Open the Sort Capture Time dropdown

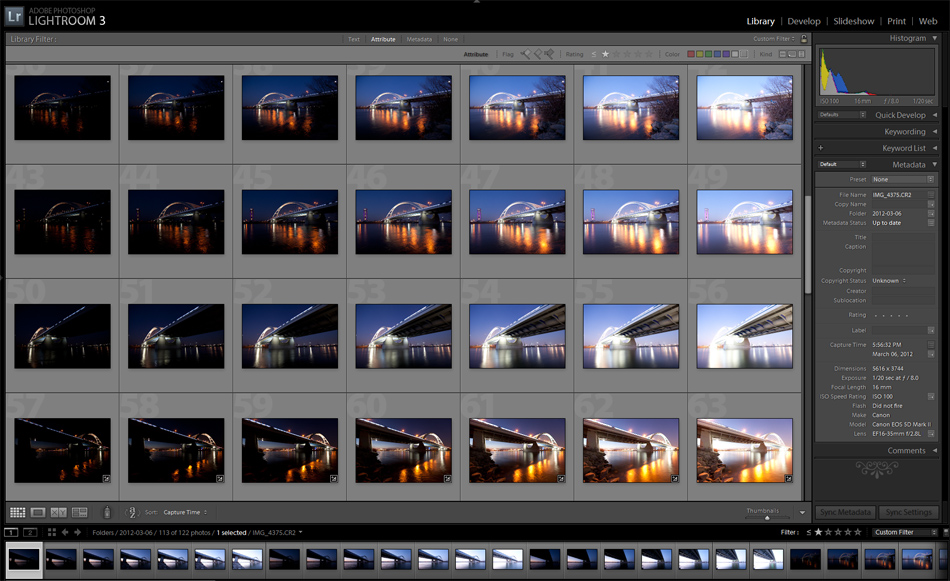coord(185,513)
